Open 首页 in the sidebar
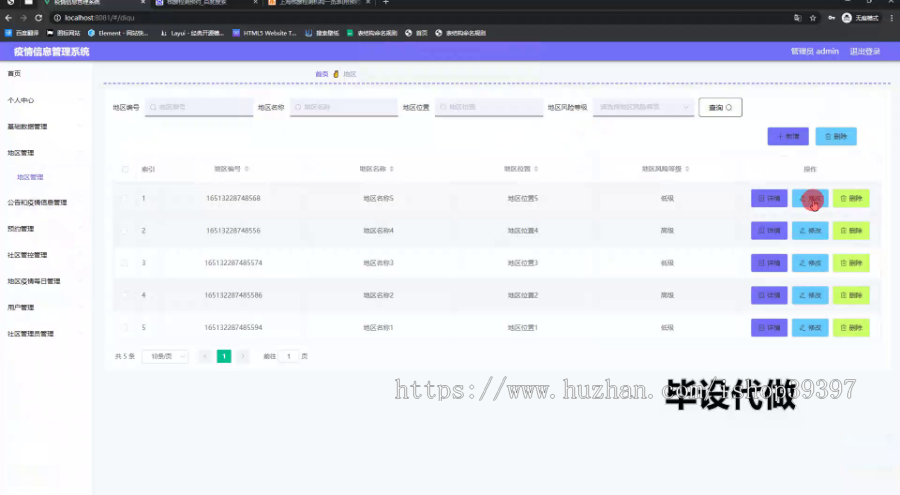The height and width of the screenshot is (495, 900). 46,74
